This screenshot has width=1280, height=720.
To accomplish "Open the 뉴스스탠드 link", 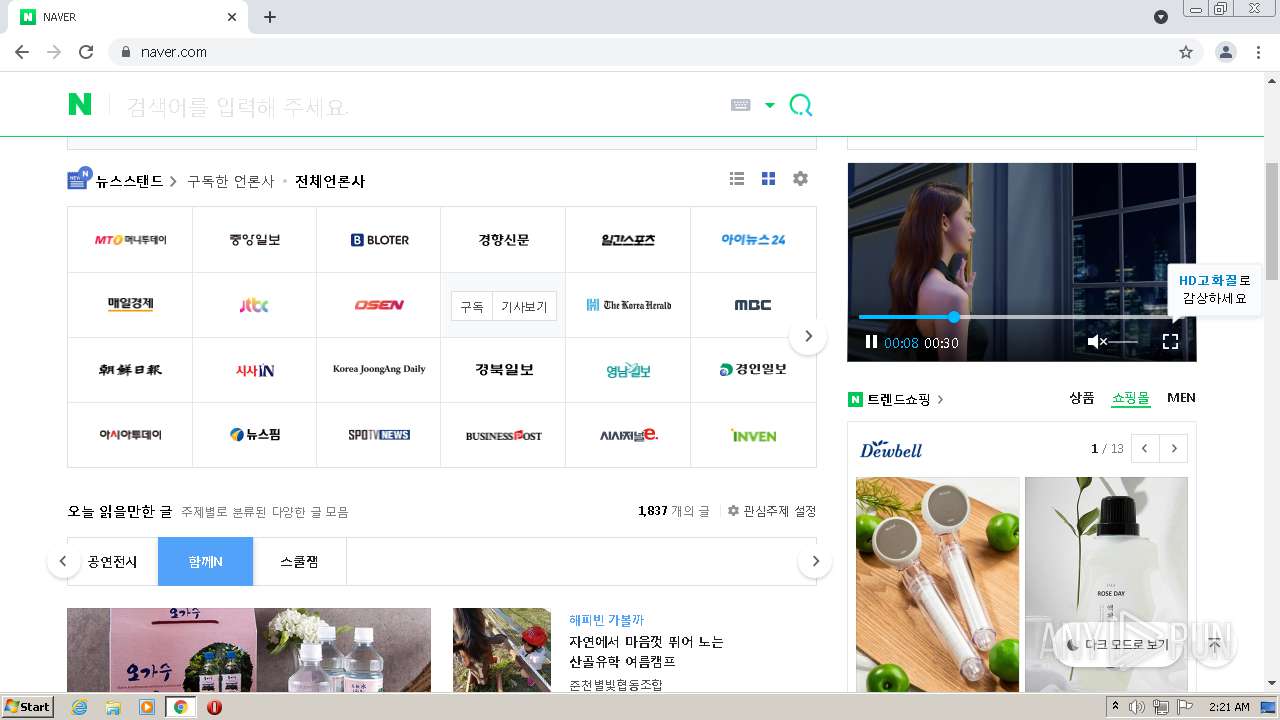I will point(129,181).
